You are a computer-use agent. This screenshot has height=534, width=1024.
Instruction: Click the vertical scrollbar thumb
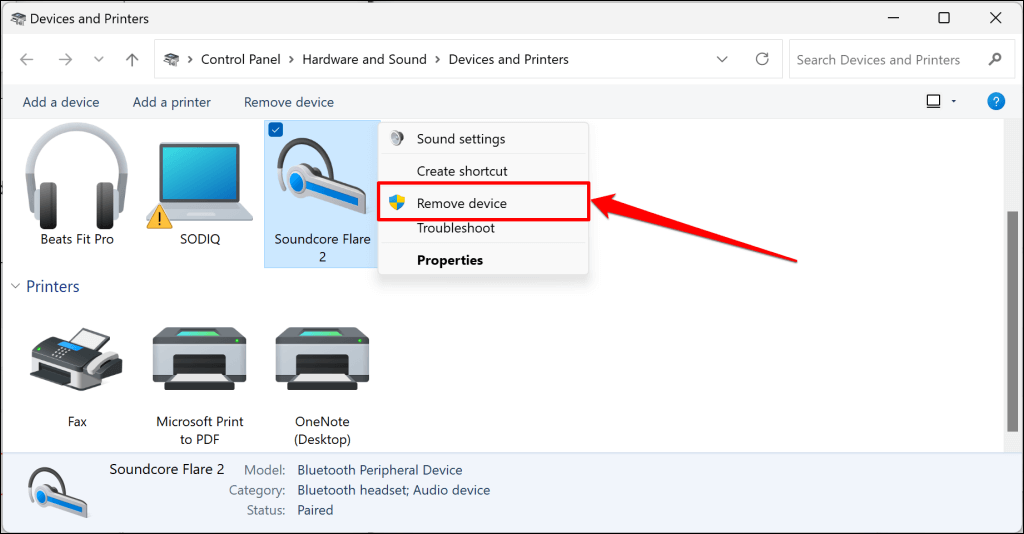[x=1012, y=321]
